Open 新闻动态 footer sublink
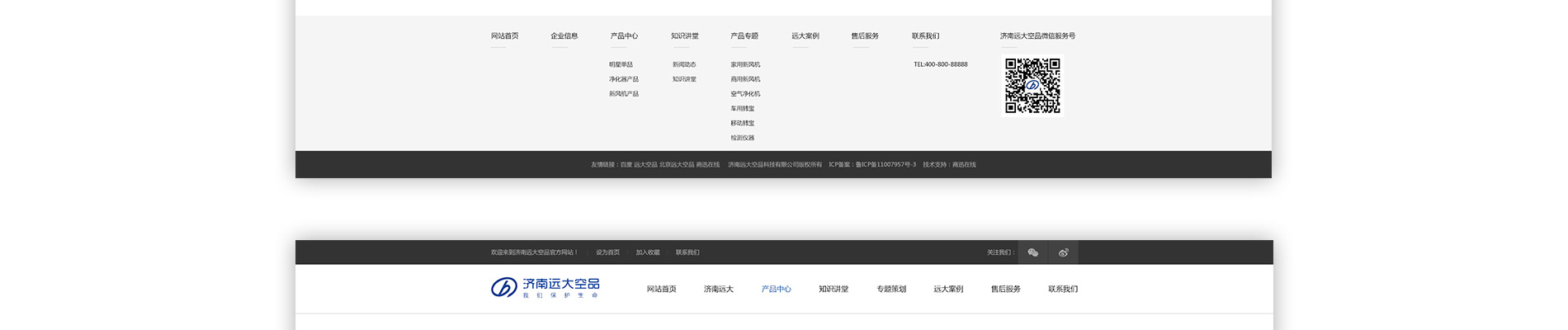This screenshot has width=1568, height=330. pyautogui.click(x=684, y=64)
